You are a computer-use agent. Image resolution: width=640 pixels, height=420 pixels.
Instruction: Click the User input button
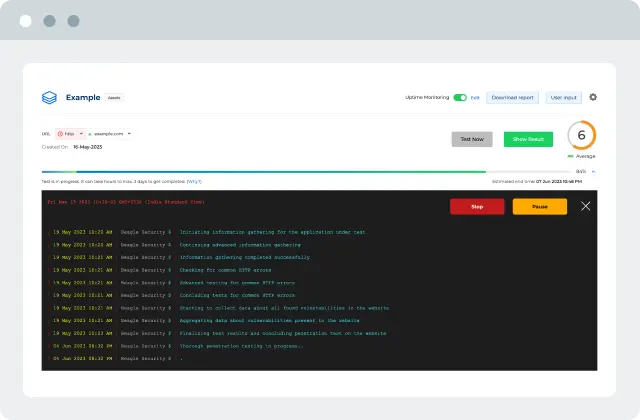(x=564, y=98)
